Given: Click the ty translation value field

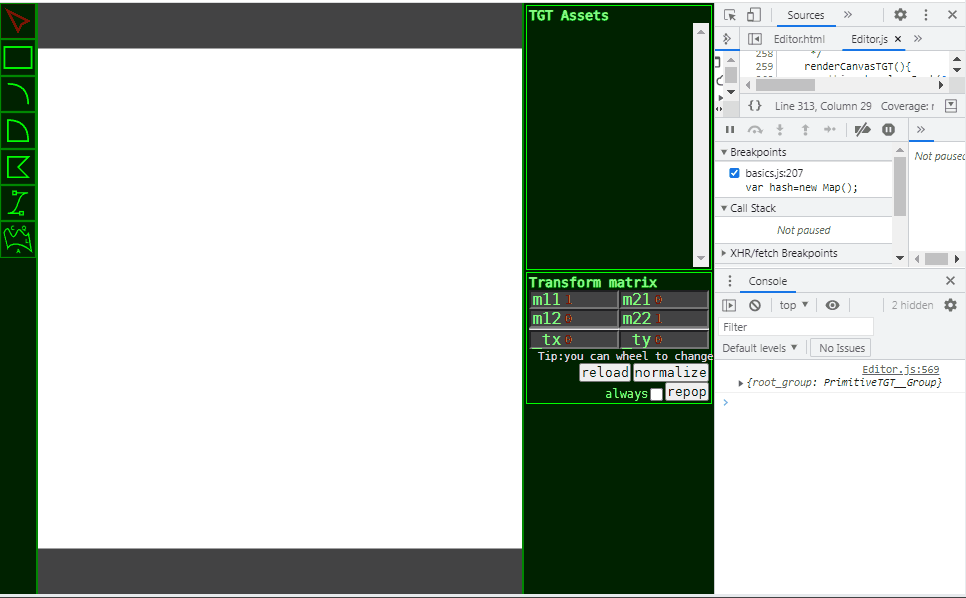Looking at the screenshot, I should (664, 339).
